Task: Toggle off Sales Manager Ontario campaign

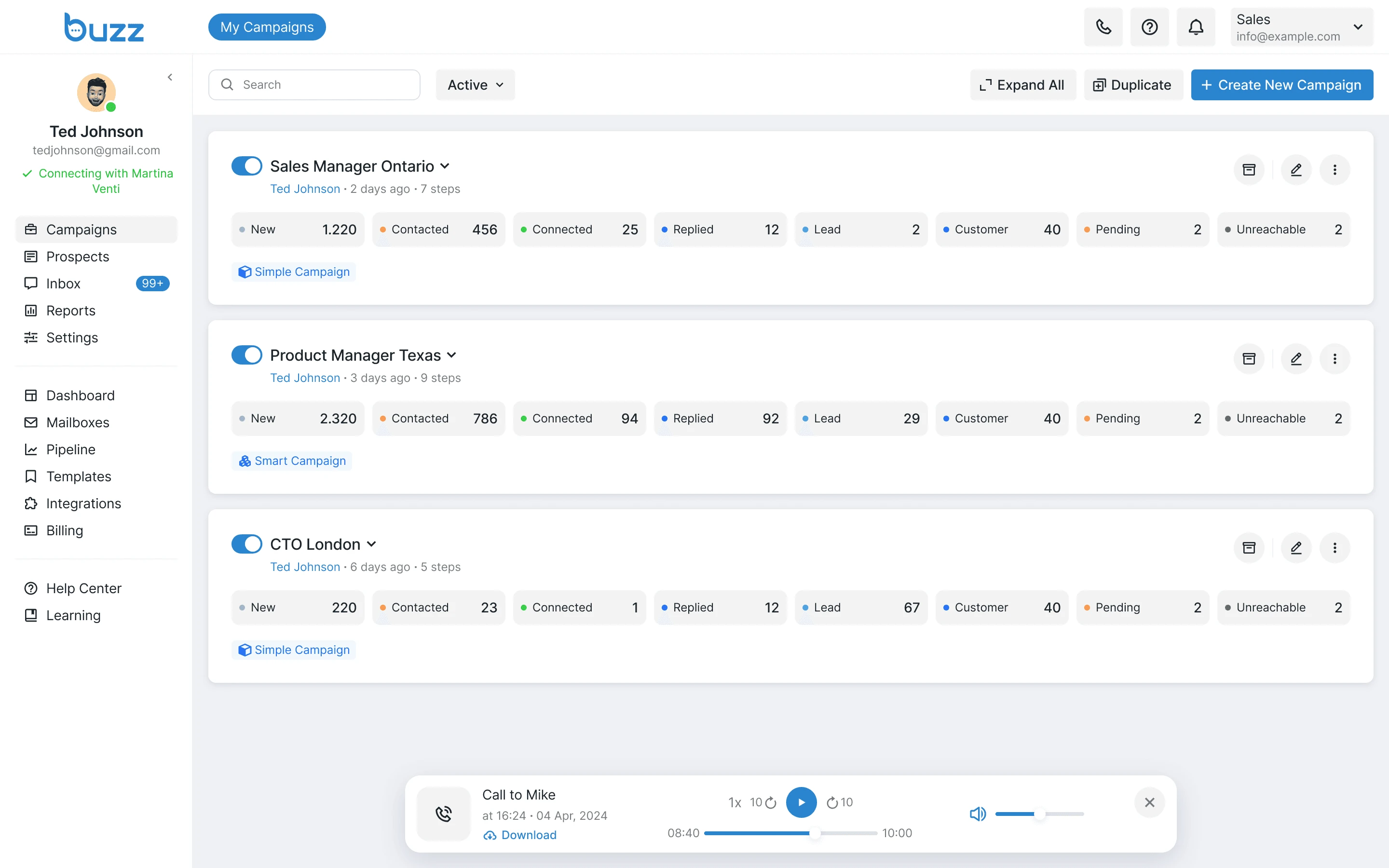Action: pyautogui.click(x=247, y=166)
